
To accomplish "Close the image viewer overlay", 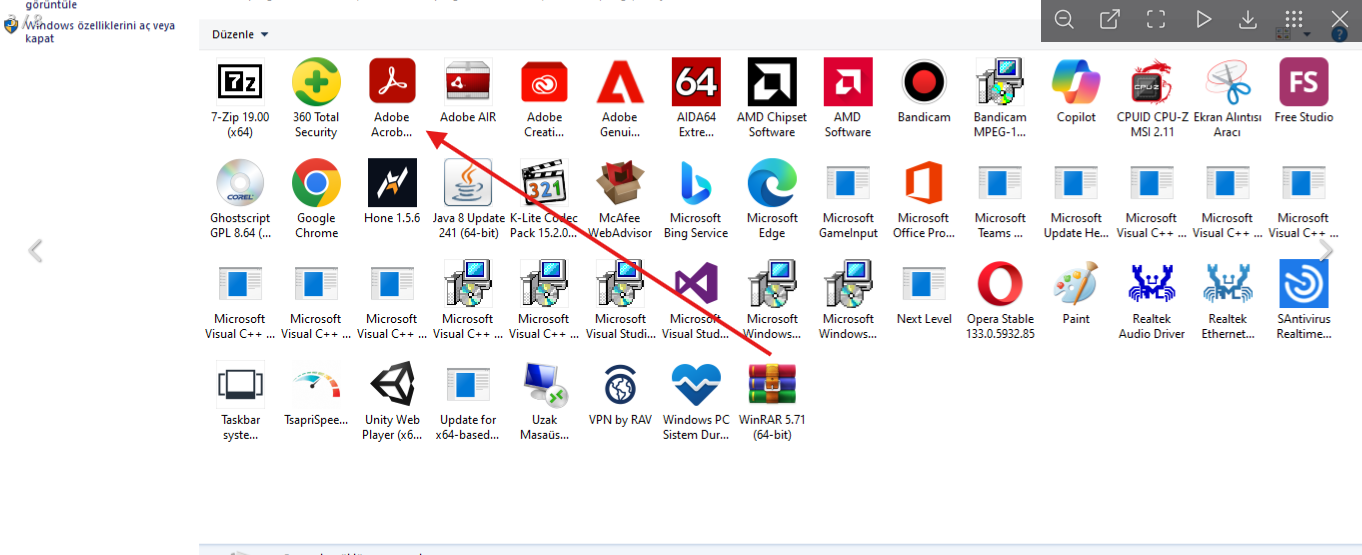I will click(1340, 19).
